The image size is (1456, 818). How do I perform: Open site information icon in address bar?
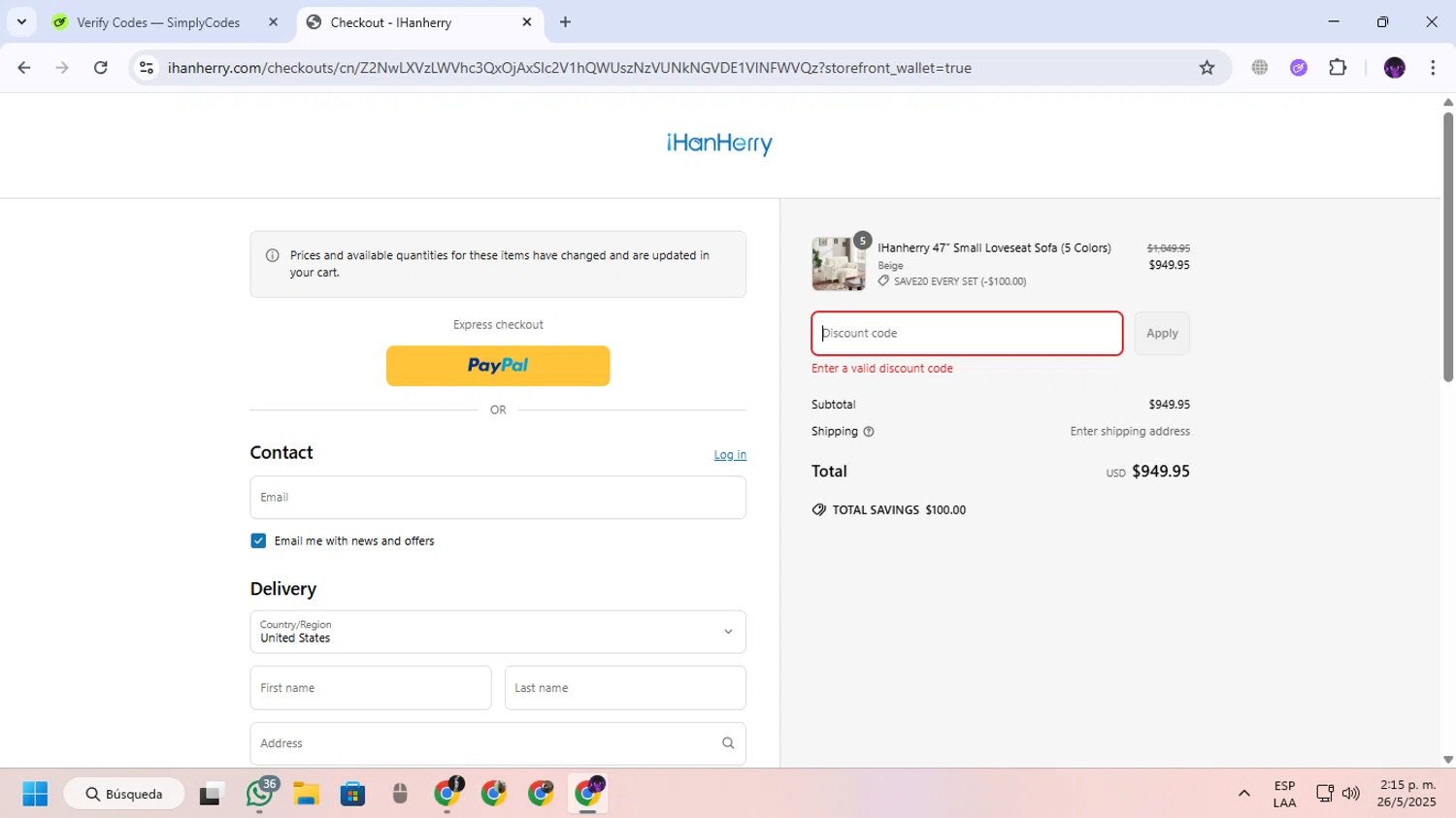pyautogui.click(x=147, y=68)
